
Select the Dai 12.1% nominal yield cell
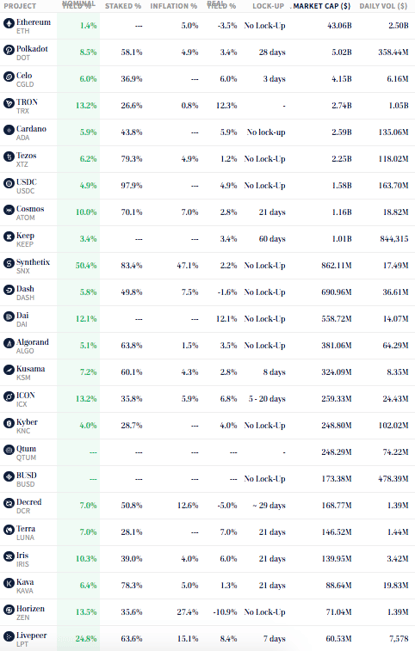click(86, 319)
